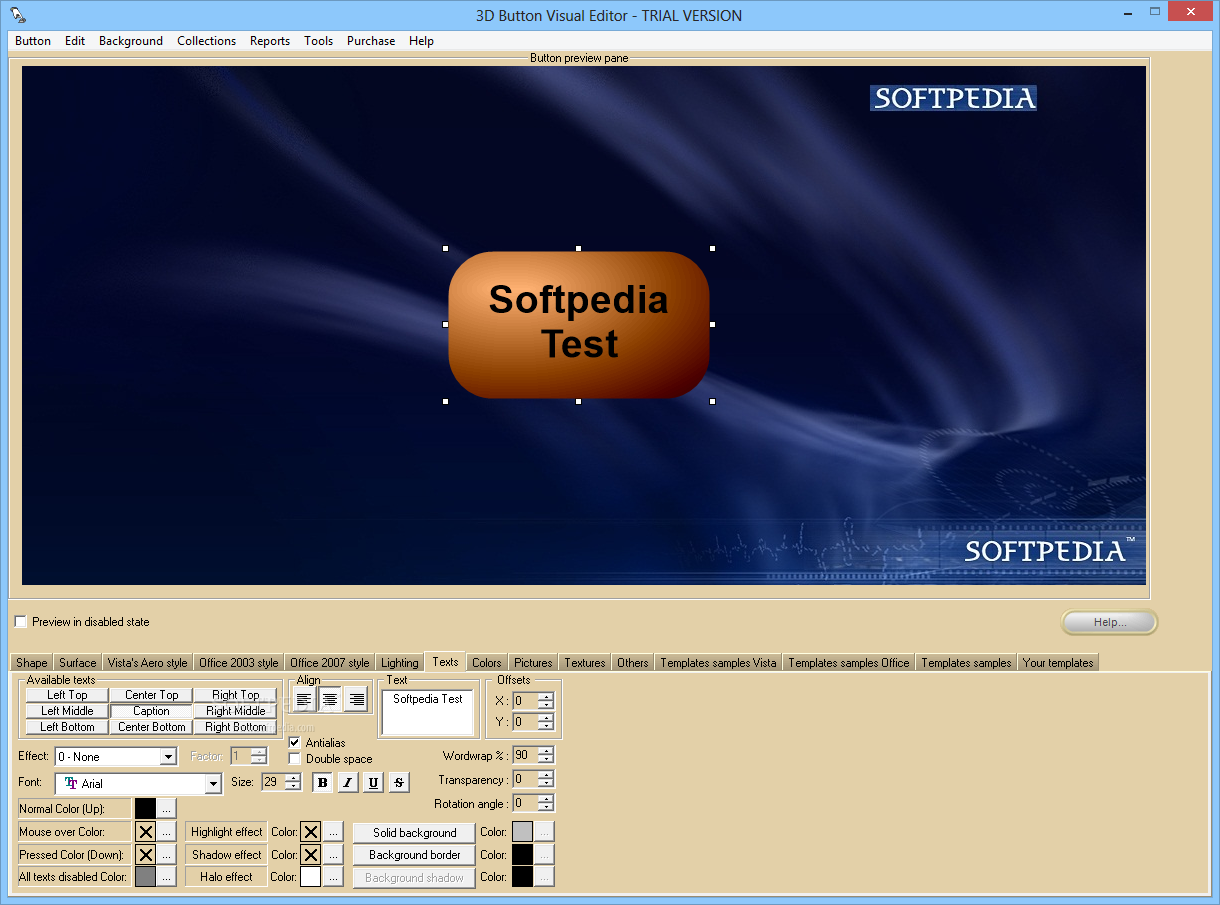This screenshot has width=1220, height=905.
Task: Toggle bold font style
Action: [322, 783]
